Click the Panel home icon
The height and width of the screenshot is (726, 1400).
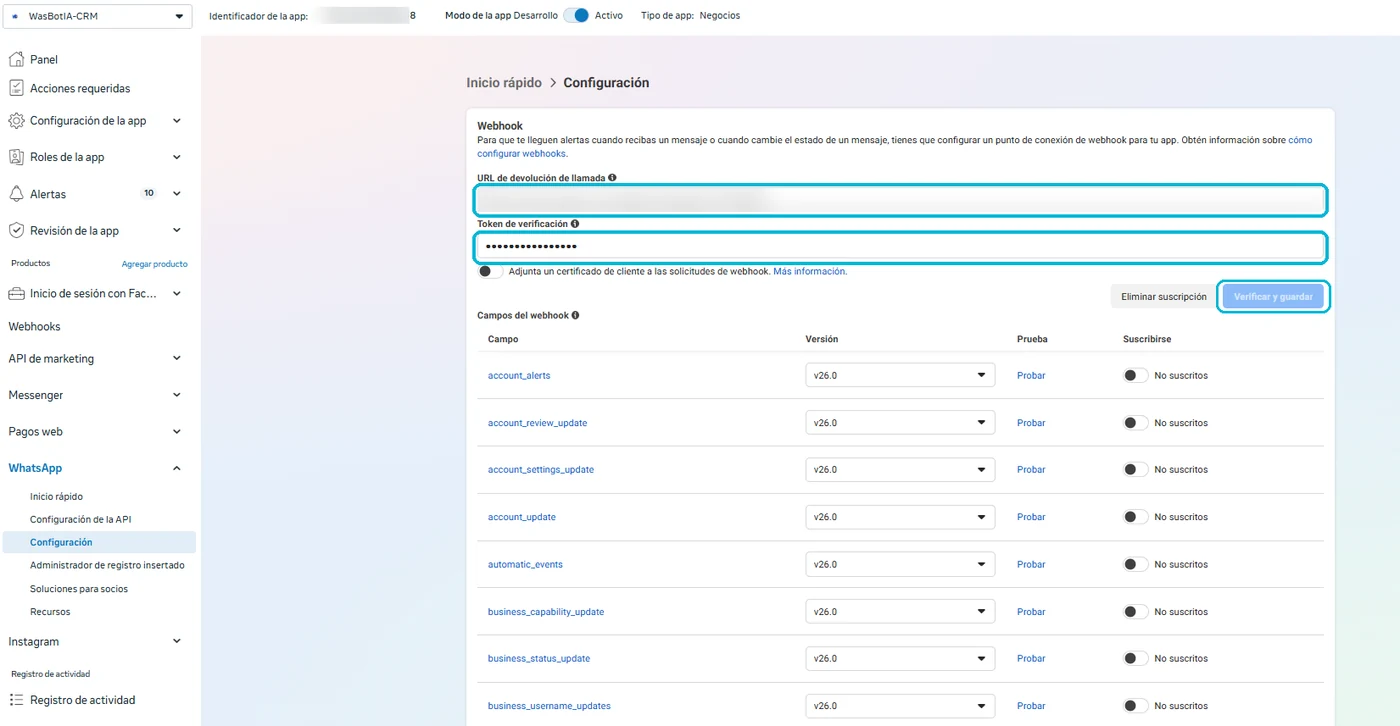16,59
